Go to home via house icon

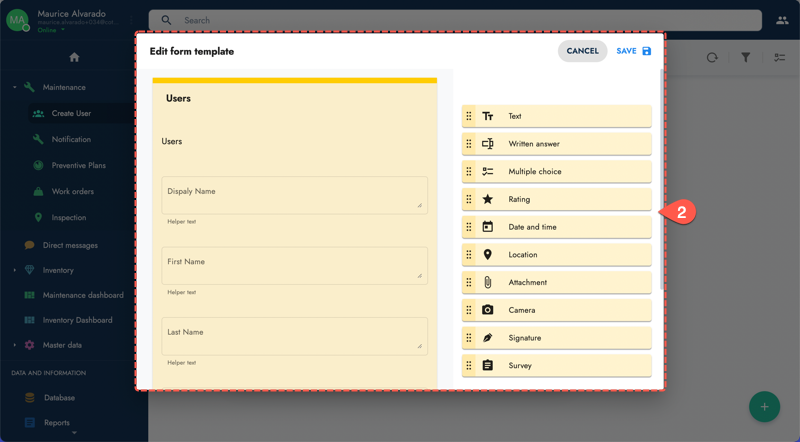(x=74, y=57)
